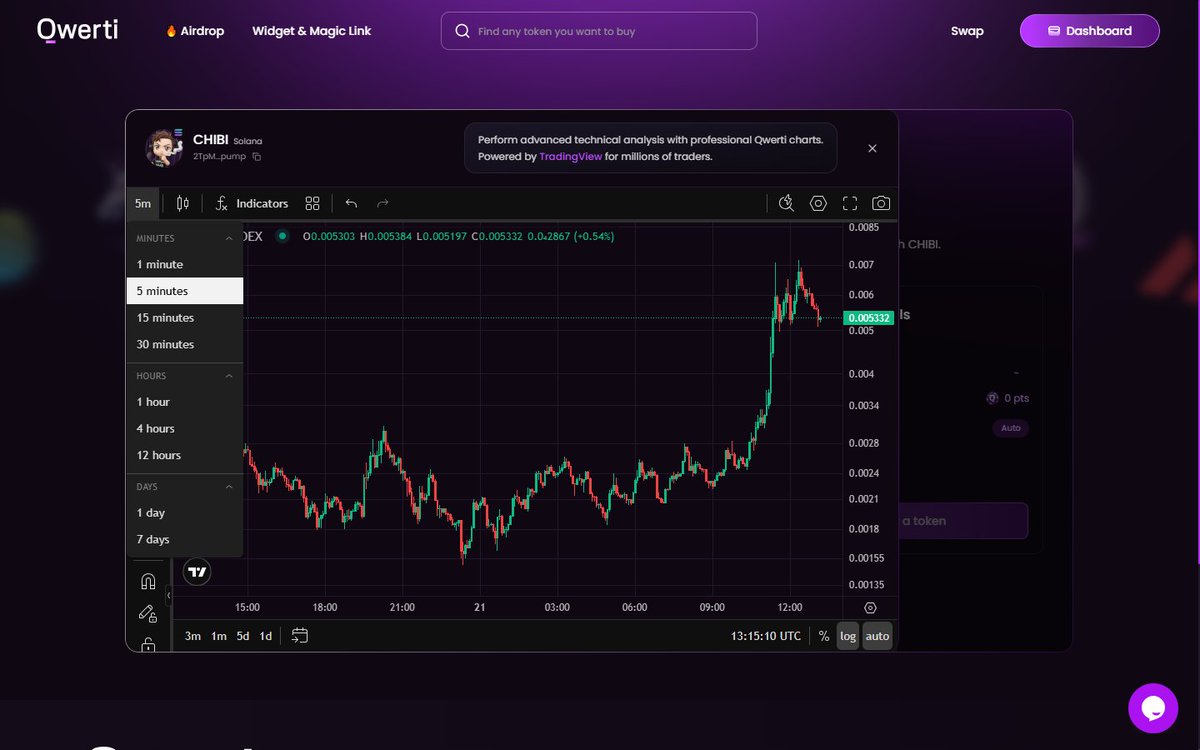Open the Airdrop page

click(x=195, y=31)
